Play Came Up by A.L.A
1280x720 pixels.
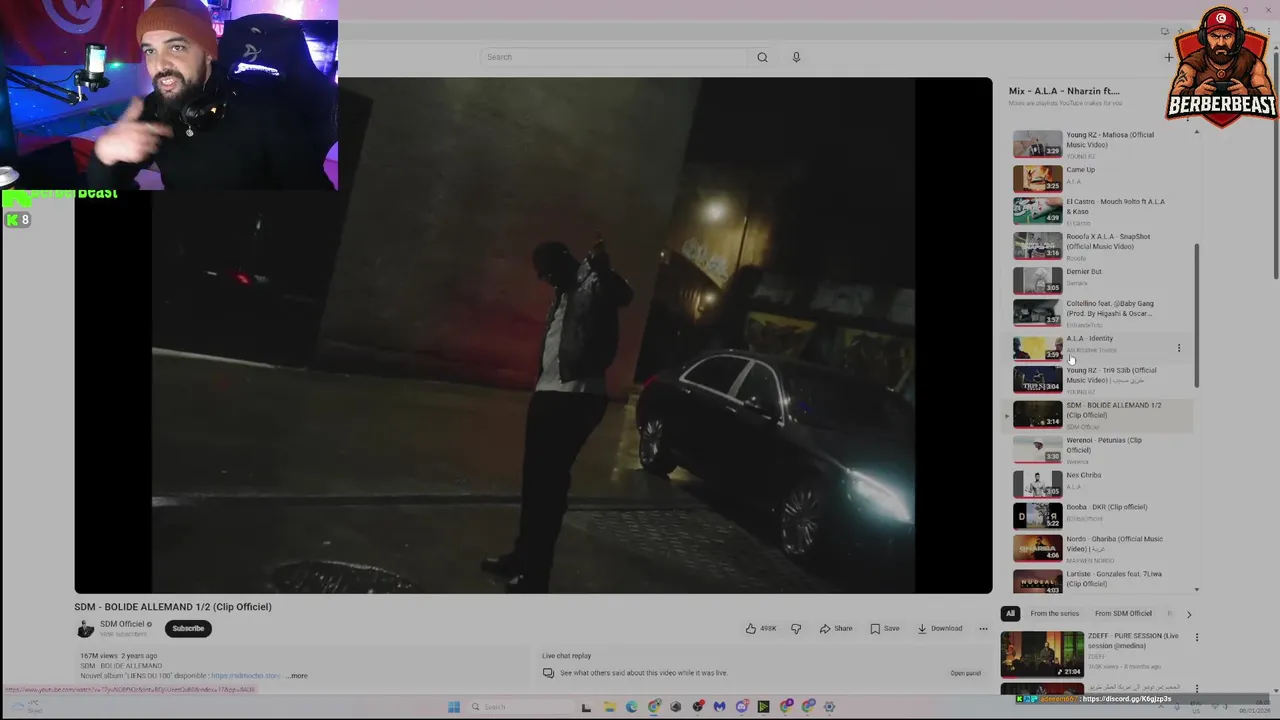pos(1100,178)
